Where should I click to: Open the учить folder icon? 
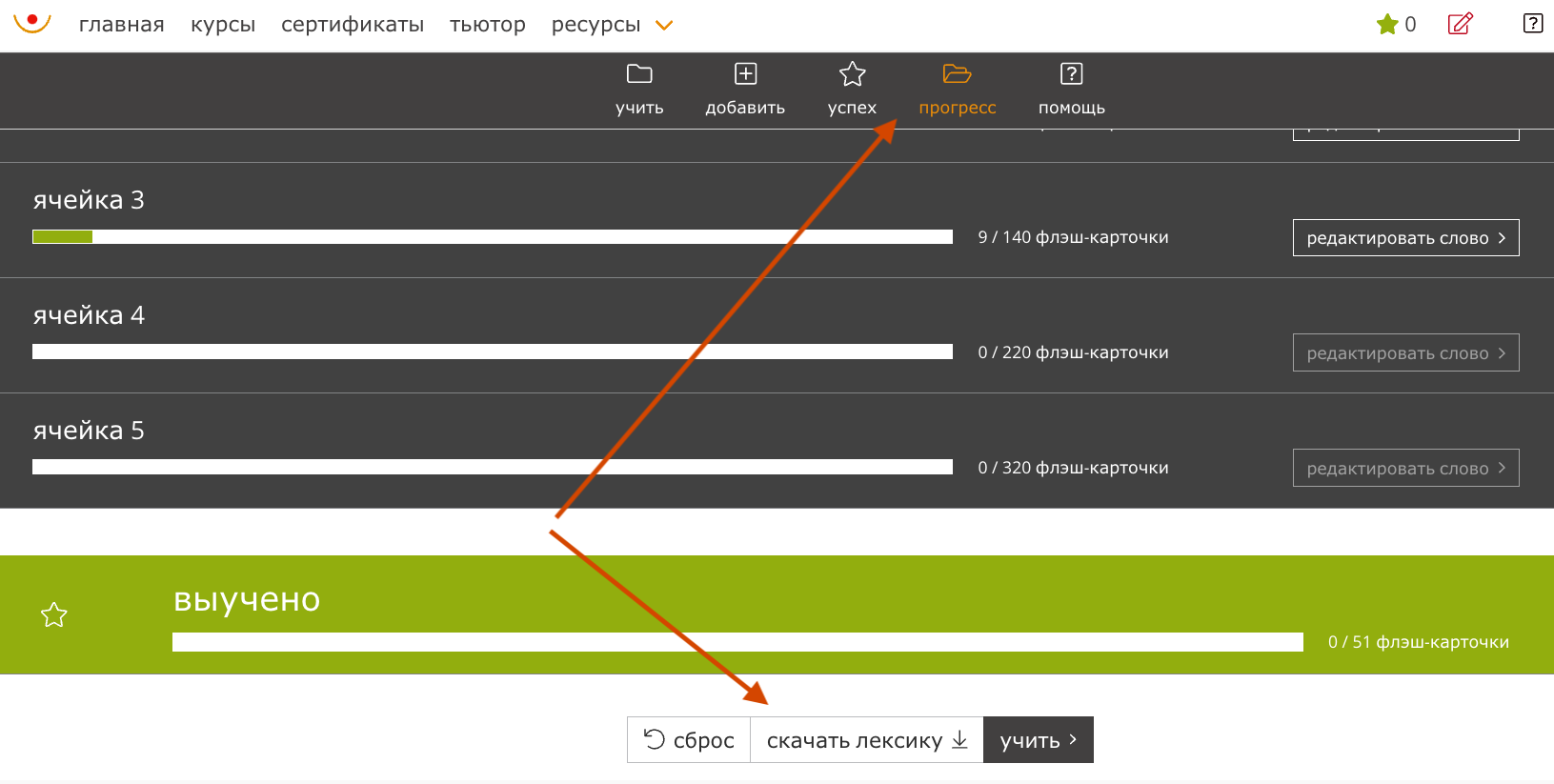pos(639,73)
